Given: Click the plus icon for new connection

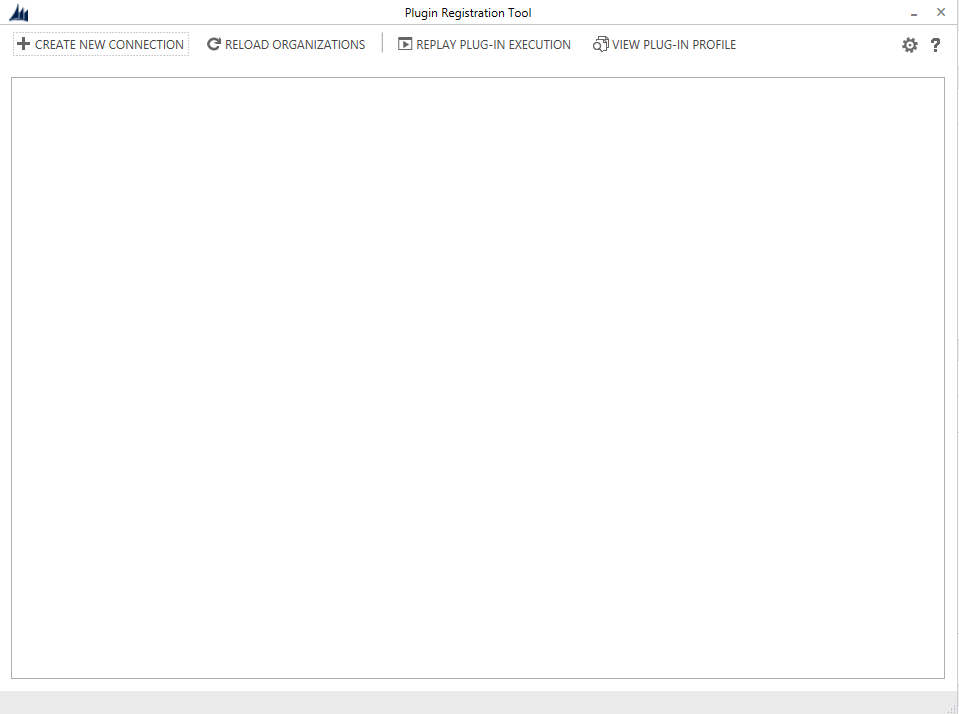Looking at the screenshot, I should tap(24, 44).
